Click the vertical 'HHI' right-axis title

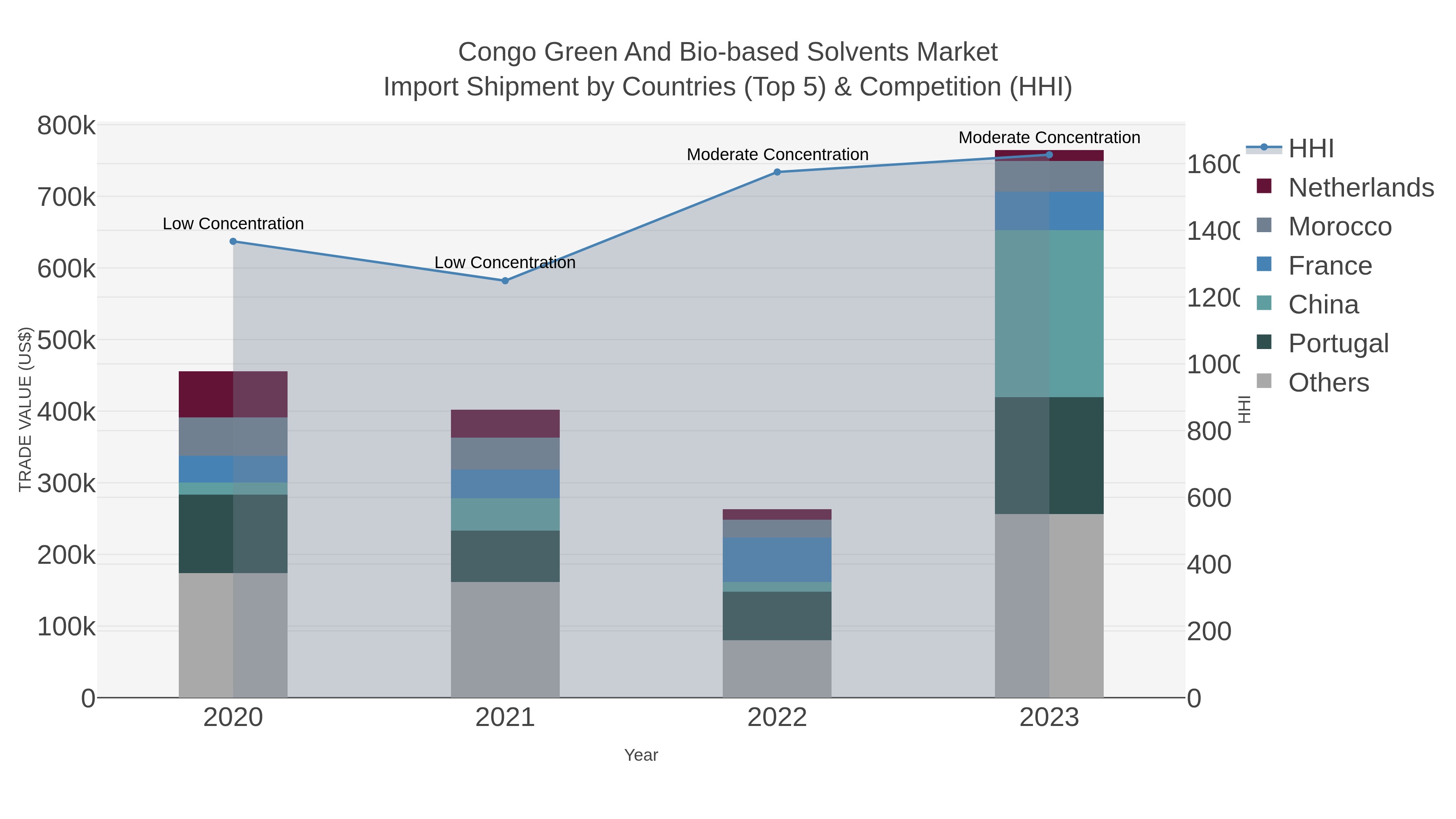click(x=1245, y=409)
